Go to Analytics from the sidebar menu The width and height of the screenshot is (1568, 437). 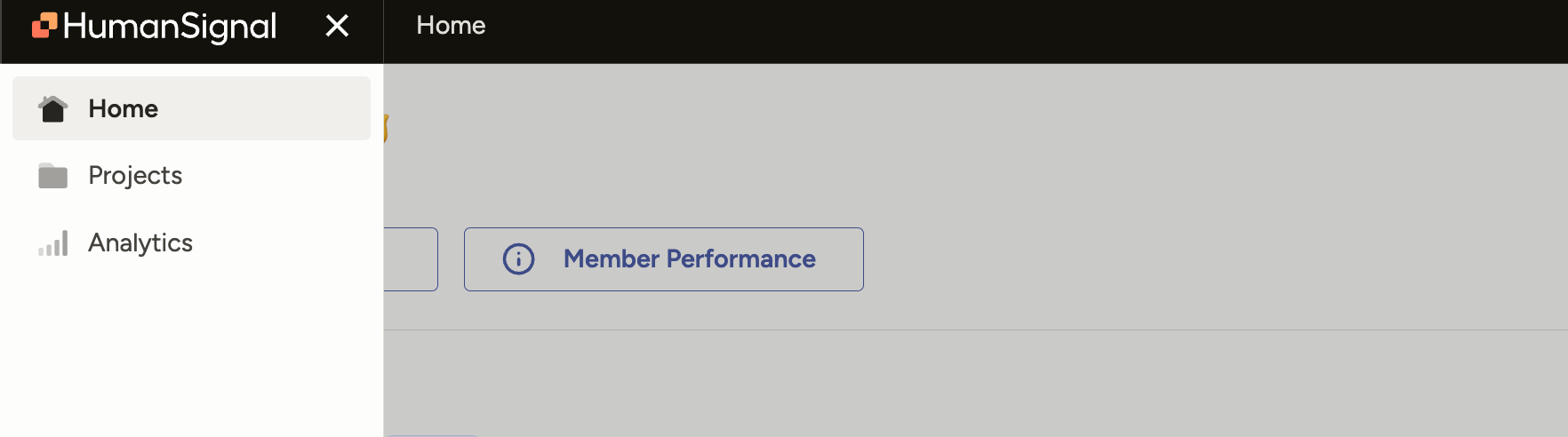tap(140, 243)
